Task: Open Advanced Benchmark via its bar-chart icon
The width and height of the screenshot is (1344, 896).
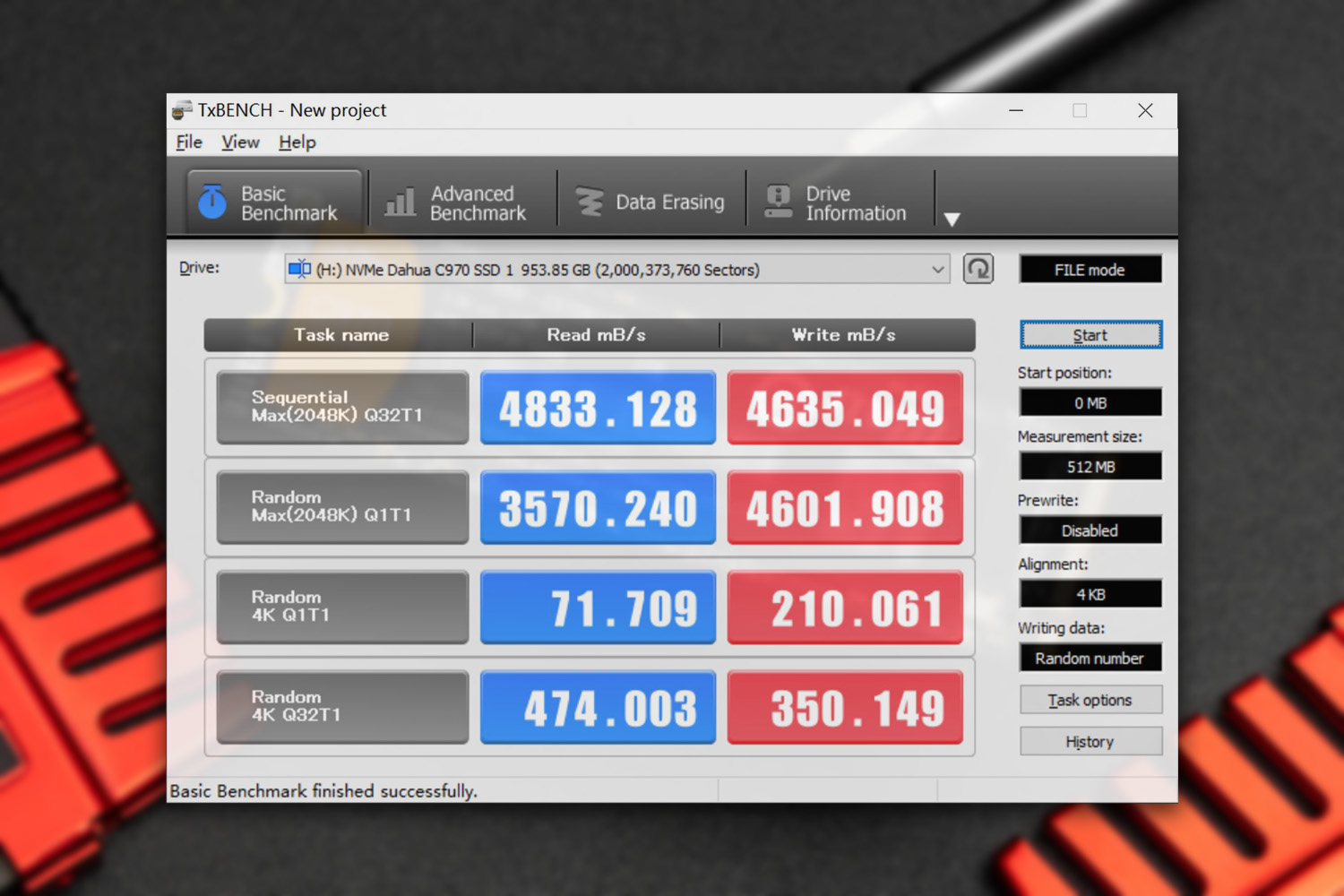Action: (401, 202)
